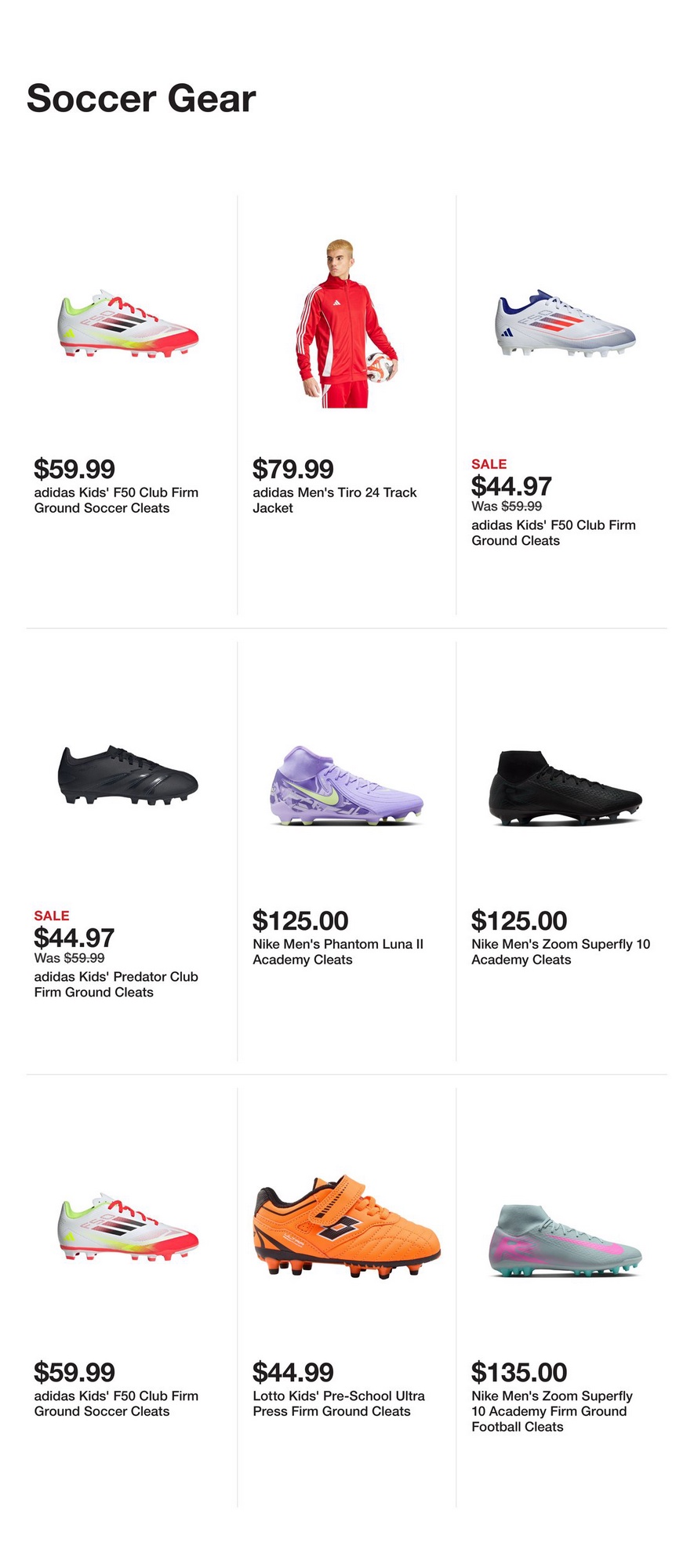Click the $125.00 price under the purple Nike cleat
The image size is (694, 1568).
300,920
